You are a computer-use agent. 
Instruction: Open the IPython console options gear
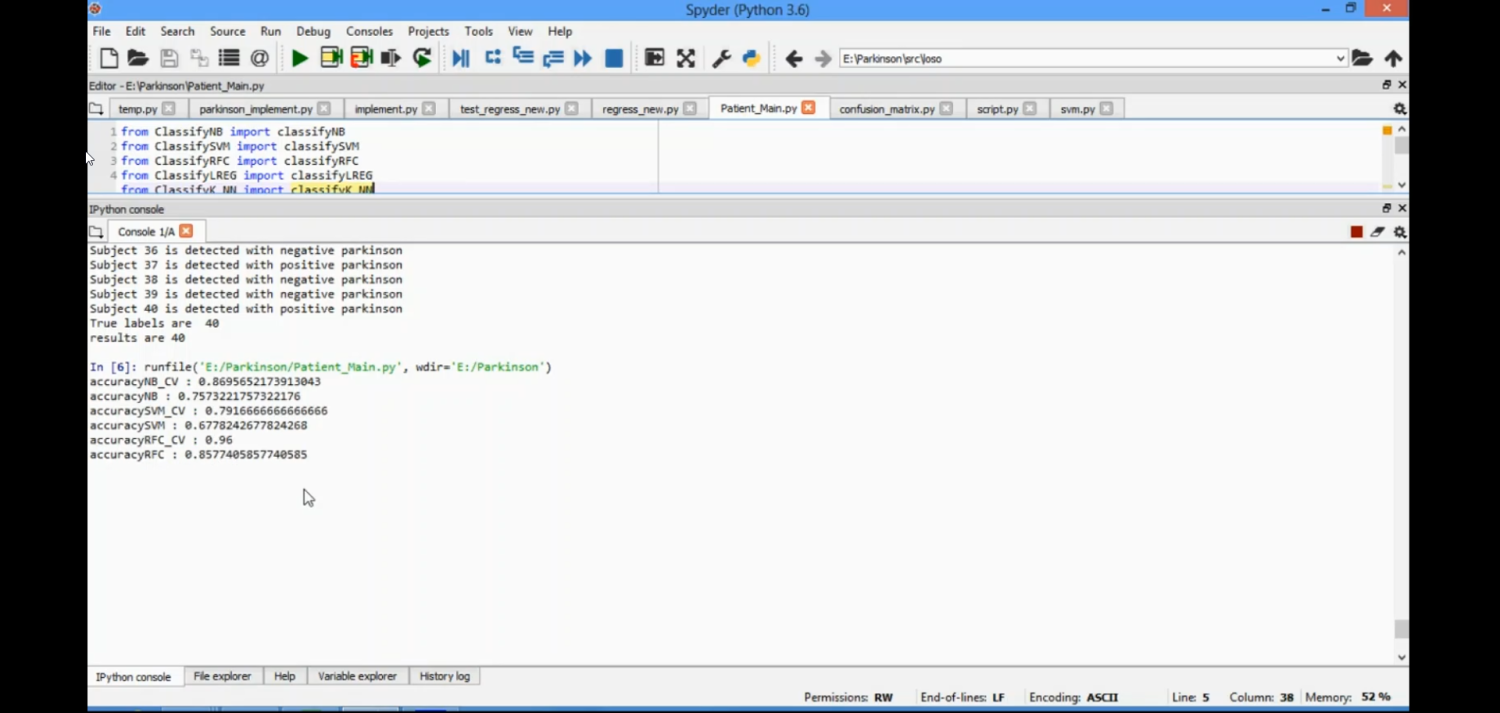(1400, 232)
